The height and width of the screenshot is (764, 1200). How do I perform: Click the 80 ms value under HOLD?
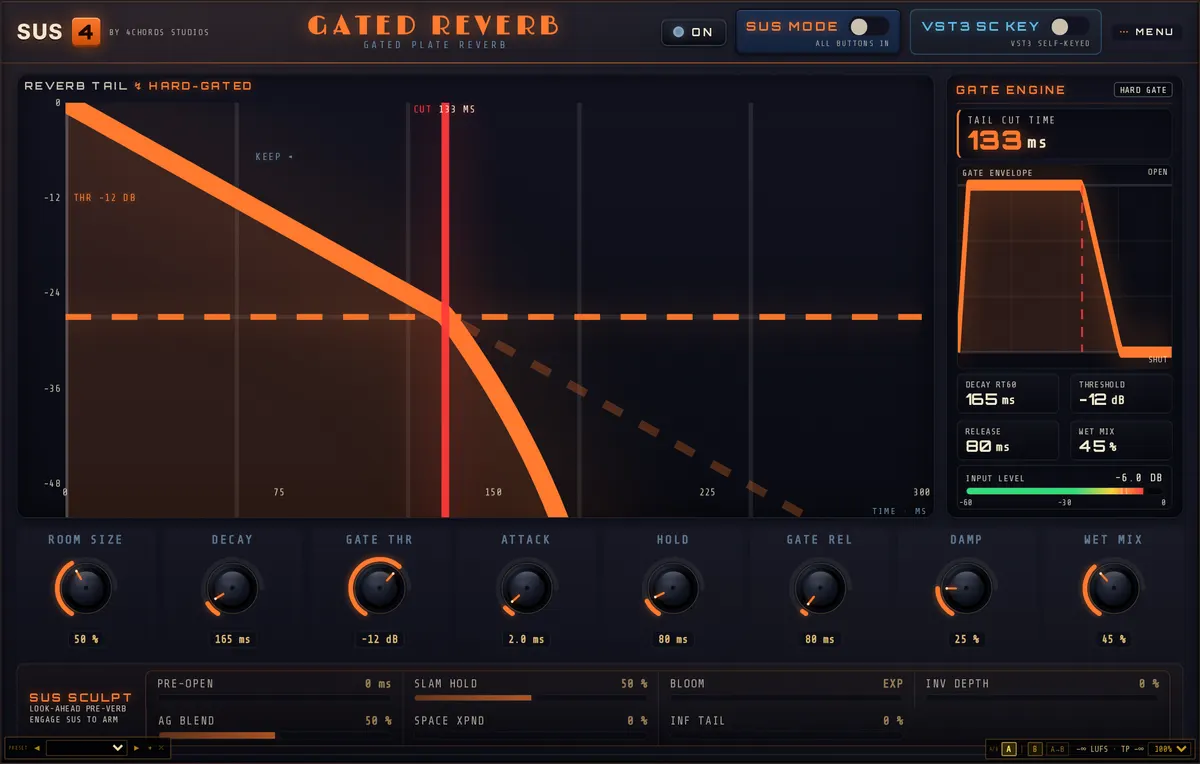pyautogui.click(x=672, y=639)
